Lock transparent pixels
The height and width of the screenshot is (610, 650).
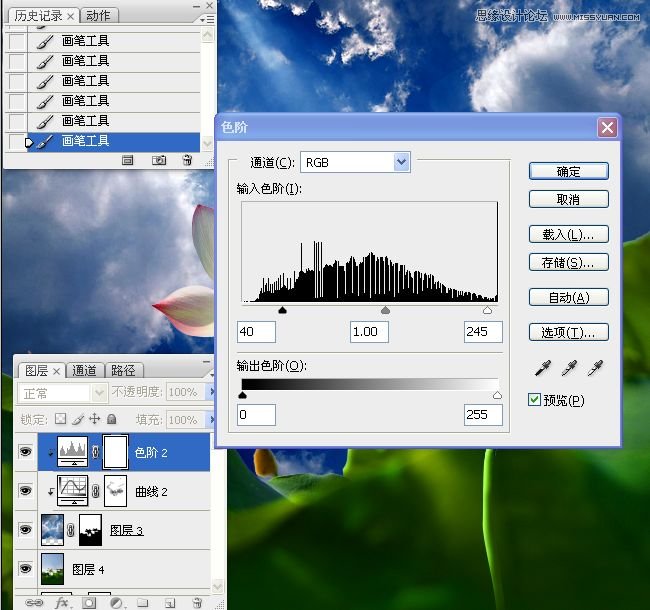[61, 419]
